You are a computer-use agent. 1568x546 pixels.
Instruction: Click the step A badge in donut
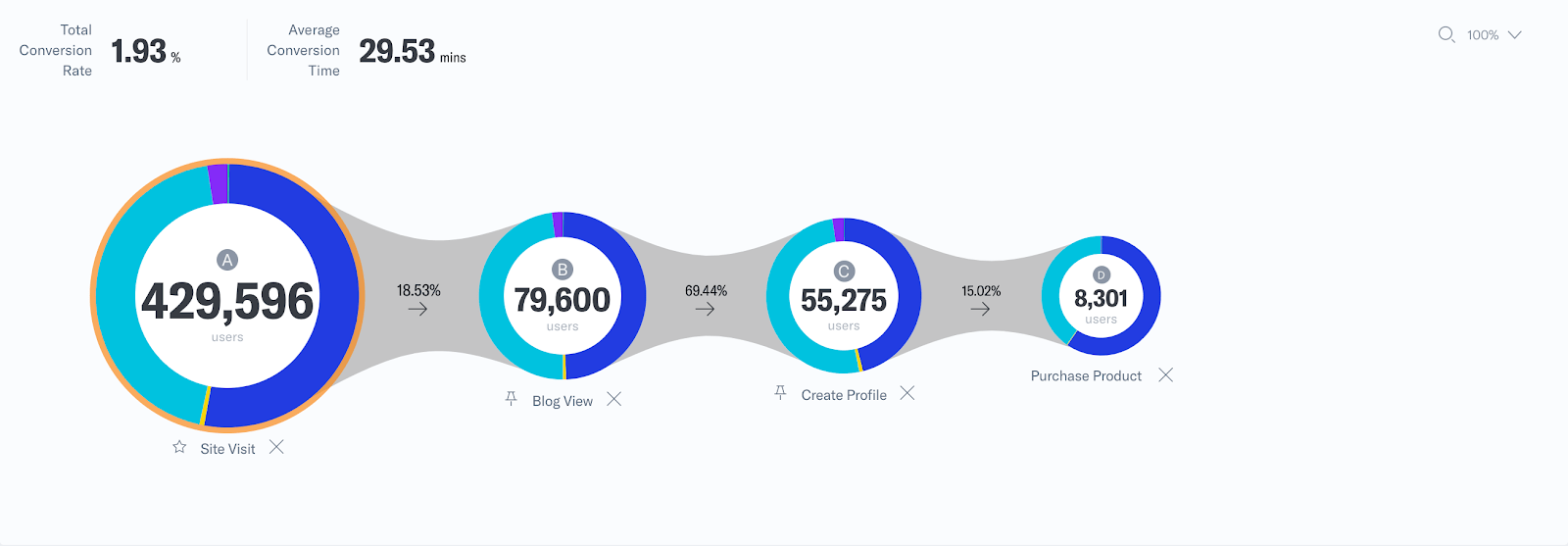pyautogui.click(x=227, y=260)
